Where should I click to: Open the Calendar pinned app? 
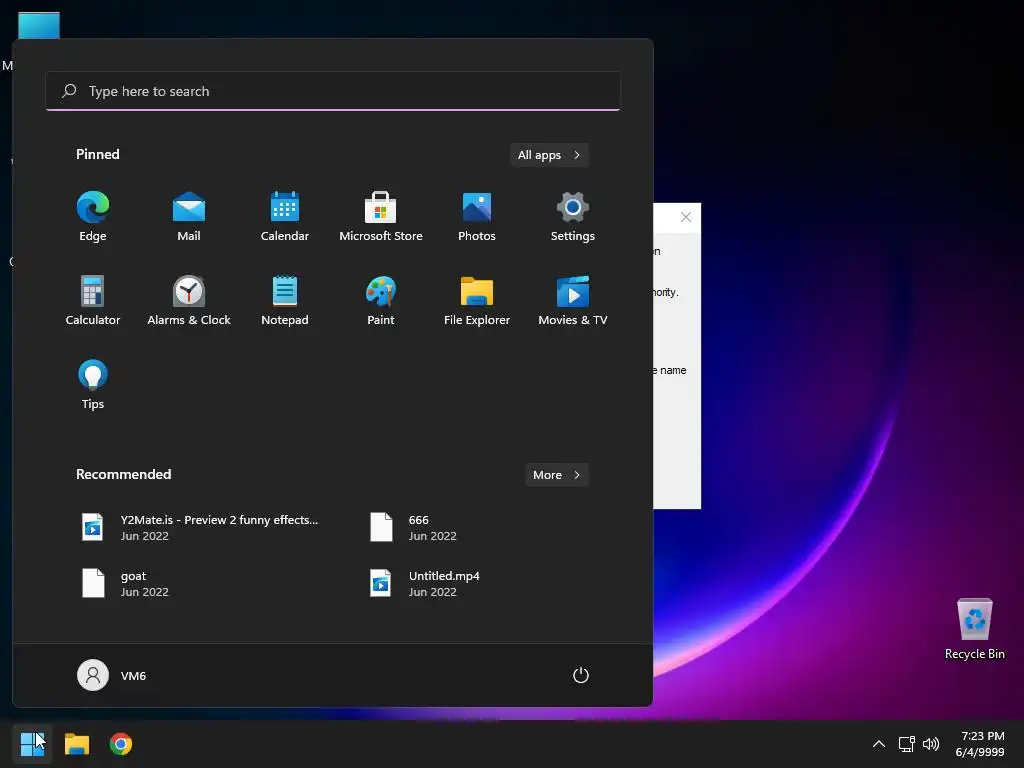285,217
